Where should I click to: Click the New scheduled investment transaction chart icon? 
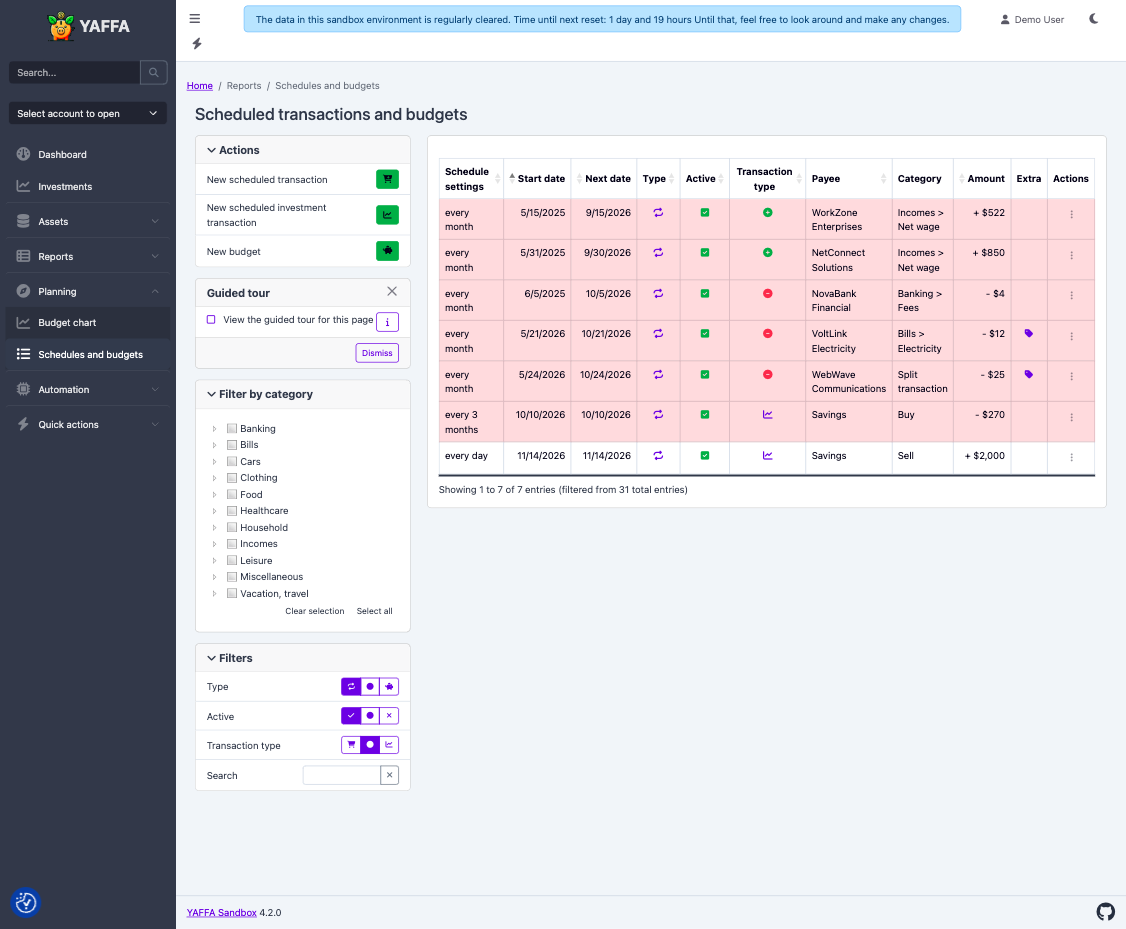tap(387, 215)
